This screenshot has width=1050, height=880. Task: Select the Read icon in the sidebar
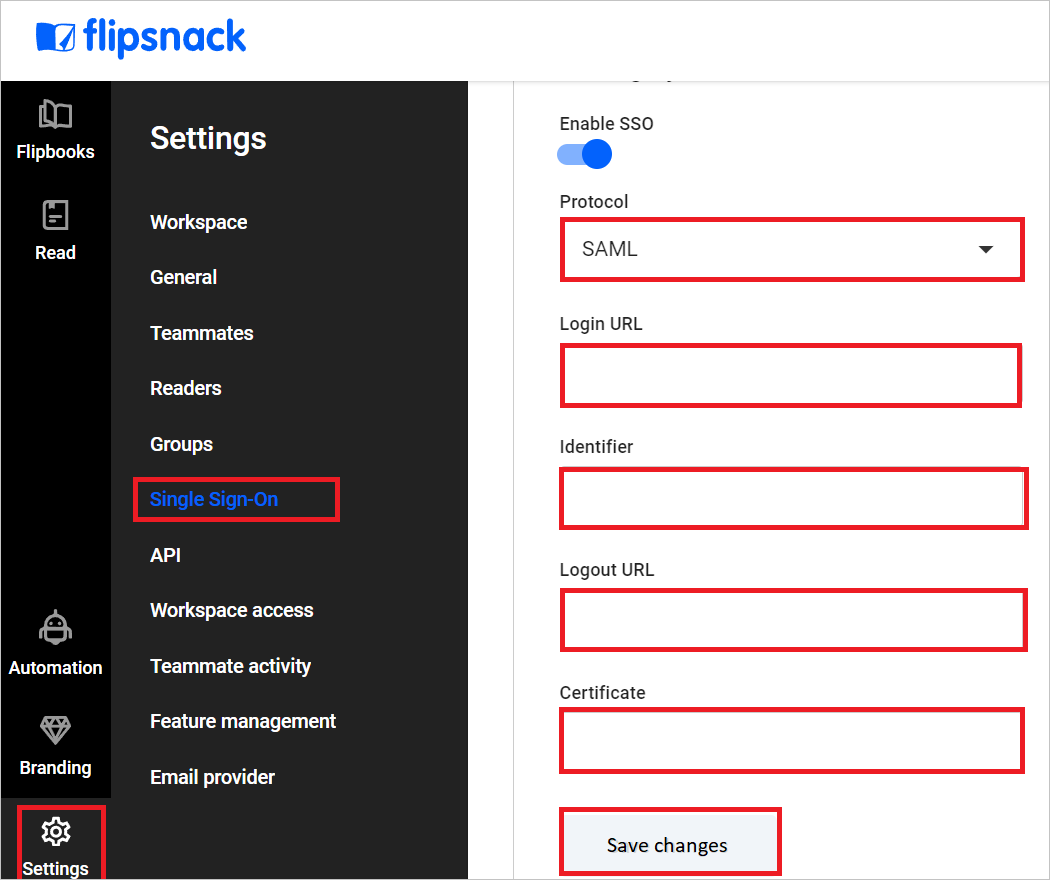55,230
